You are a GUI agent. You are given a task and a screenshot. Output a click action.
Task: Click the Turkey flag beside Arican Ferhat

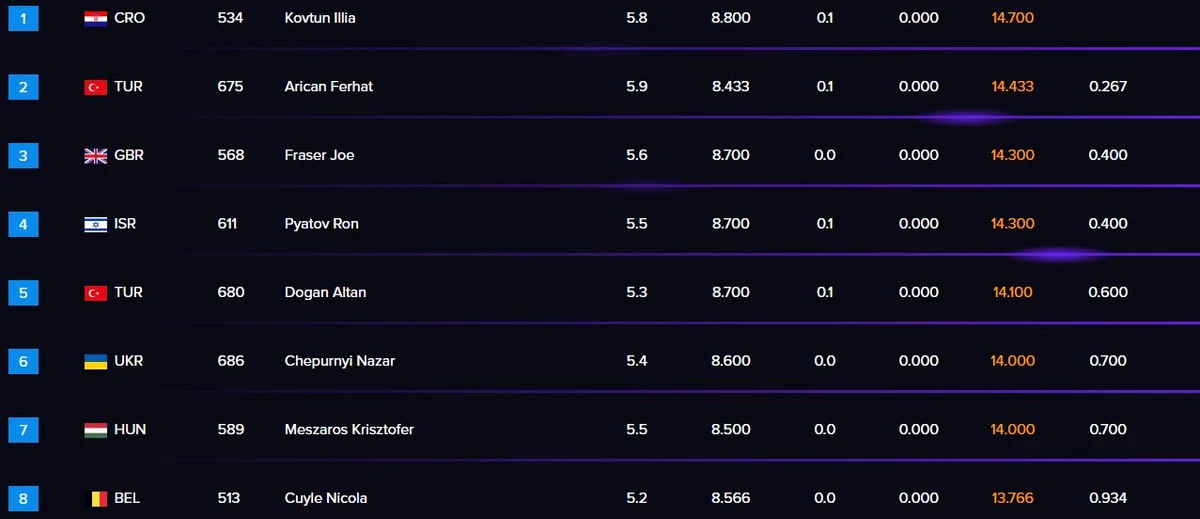point(96,87)
